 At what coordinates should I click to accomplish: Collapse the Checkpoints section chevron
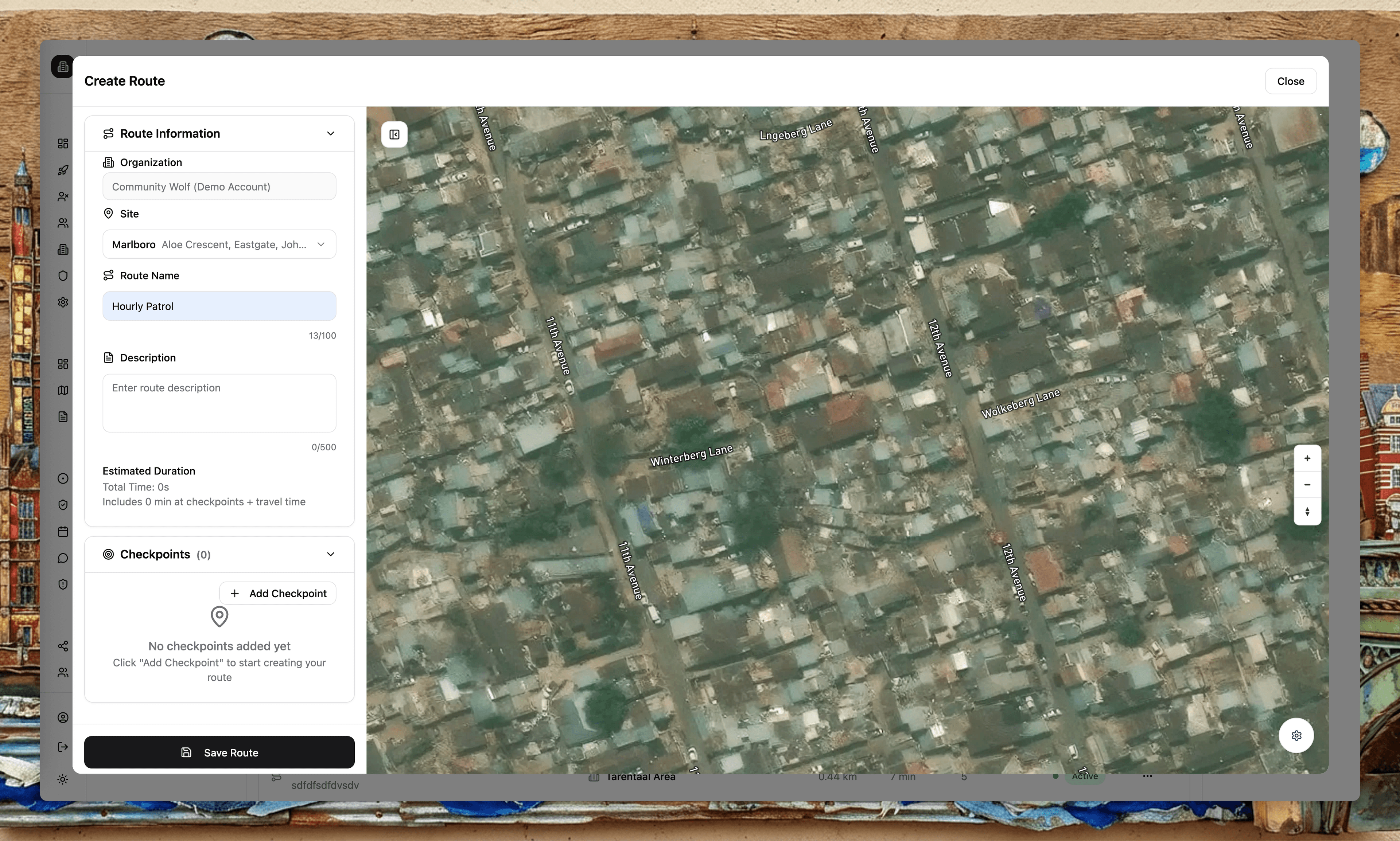pos(330,554)
